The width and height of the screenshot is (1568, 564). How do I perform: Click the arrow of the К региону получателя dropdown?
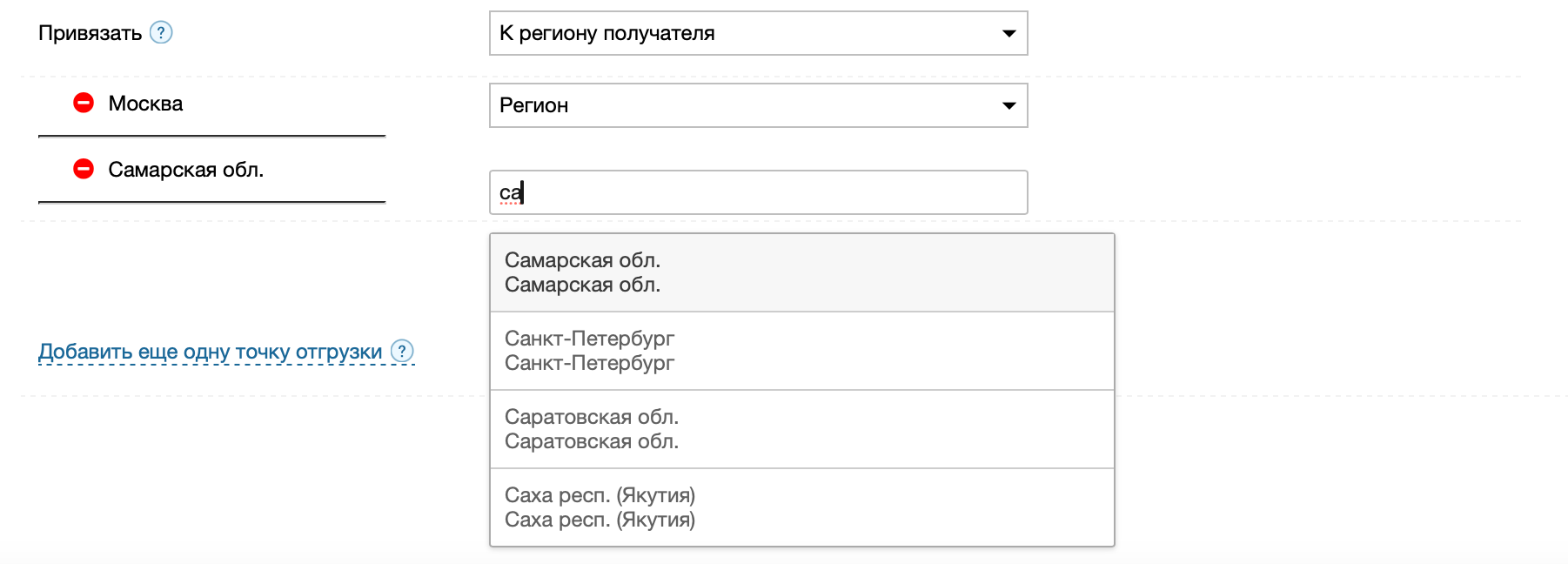click(x=1008, y=34)
